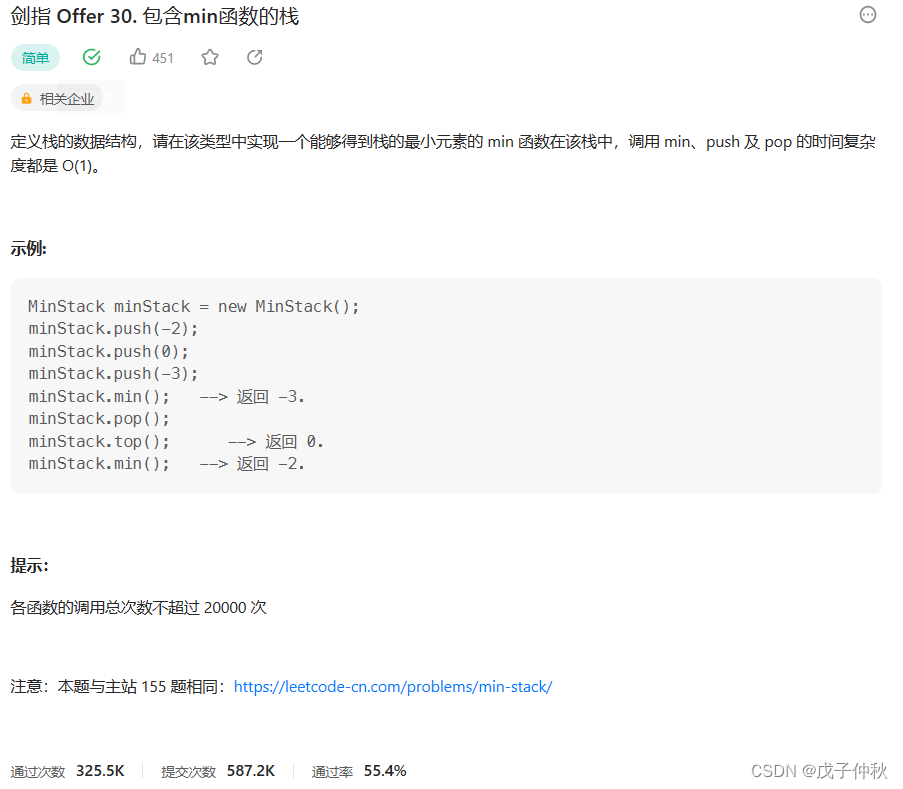Select the 简单 difficulty tab label
Image resolution: width=903 pixels, height=789 pixels.
tap(35, 57)
